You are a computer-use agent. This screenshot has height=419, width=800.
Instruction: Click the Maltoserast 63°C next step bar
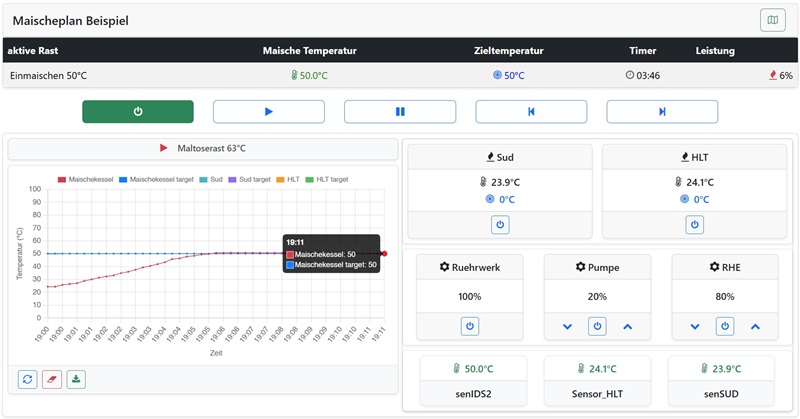pyautogui.click(x=202, y=149)
